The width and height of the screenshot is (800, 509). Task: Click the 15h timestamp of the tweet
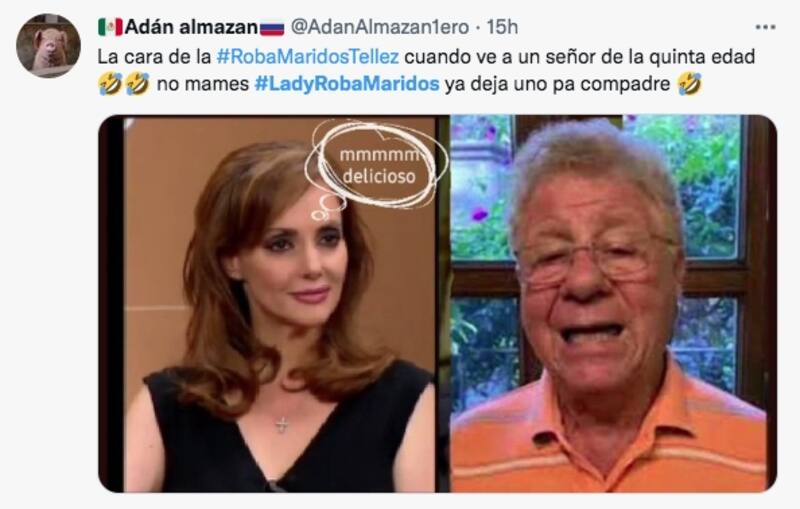click(x=502, y=27)
